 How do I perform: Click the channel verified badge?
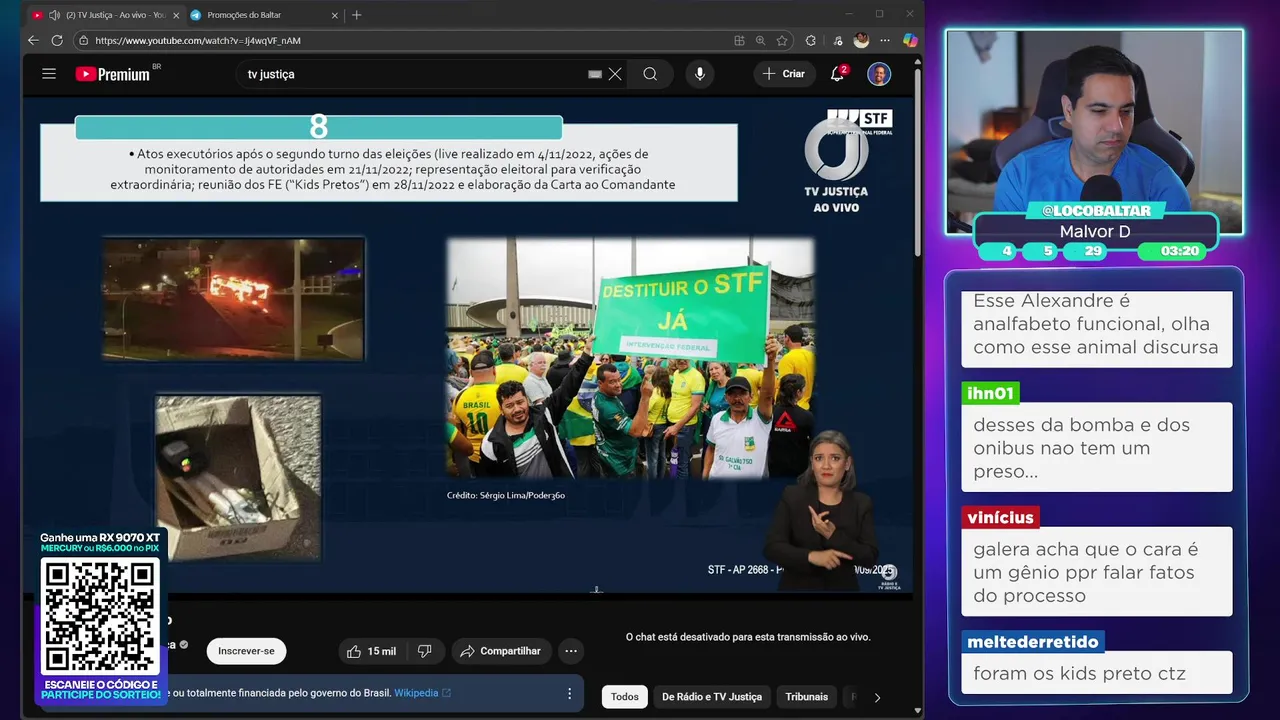(x=184, y=645)
